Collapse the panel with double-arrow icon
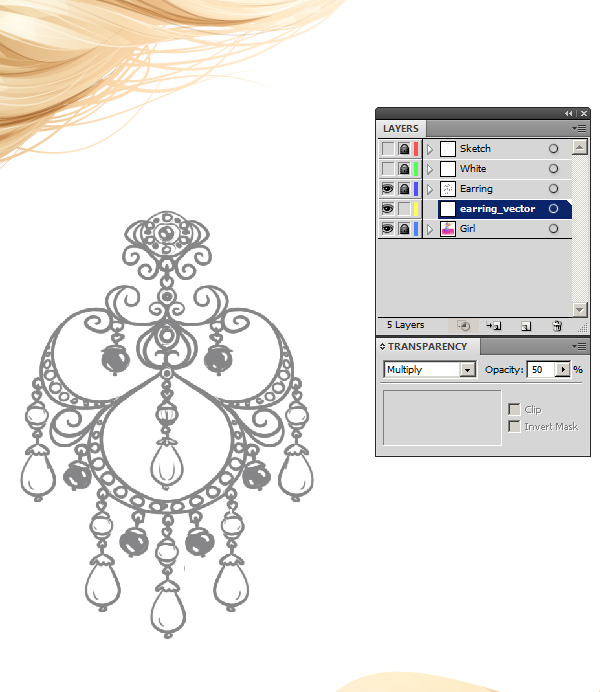Viewport: 600px width, 692px height. coord(568,114)
